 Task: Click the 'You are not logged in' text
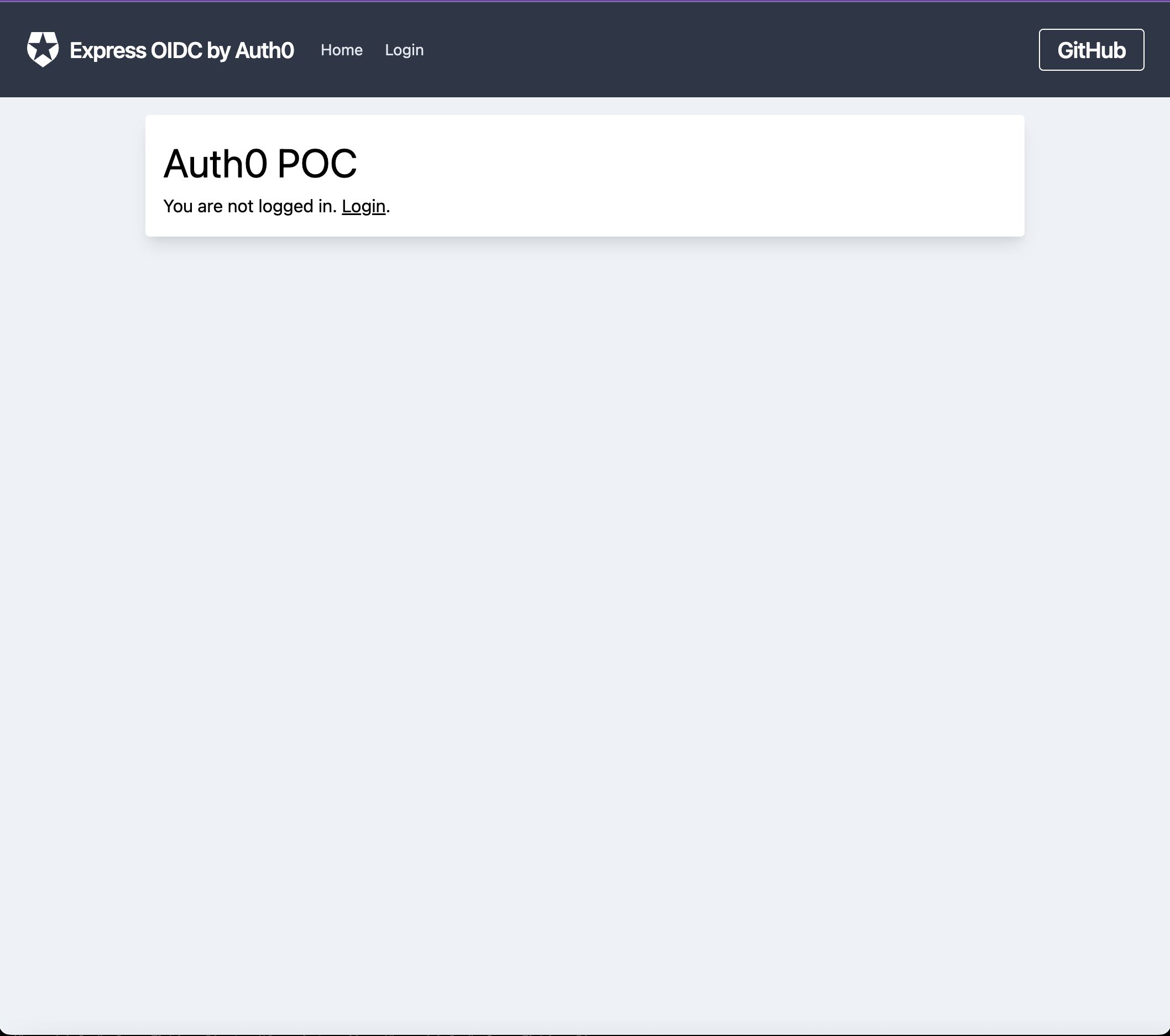tap(249, 206)
